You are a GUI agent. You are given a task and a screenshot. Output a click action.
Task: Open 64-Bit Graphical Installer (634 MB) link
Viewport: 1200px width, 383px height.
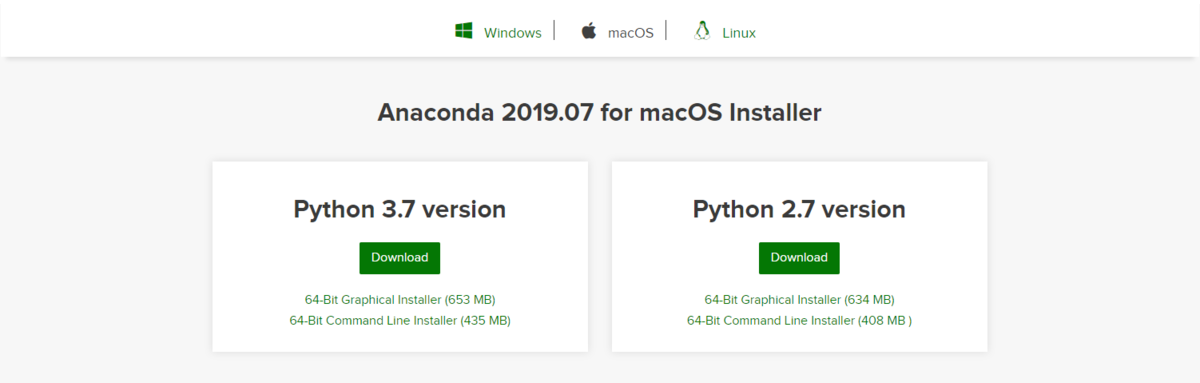(799, 299)
